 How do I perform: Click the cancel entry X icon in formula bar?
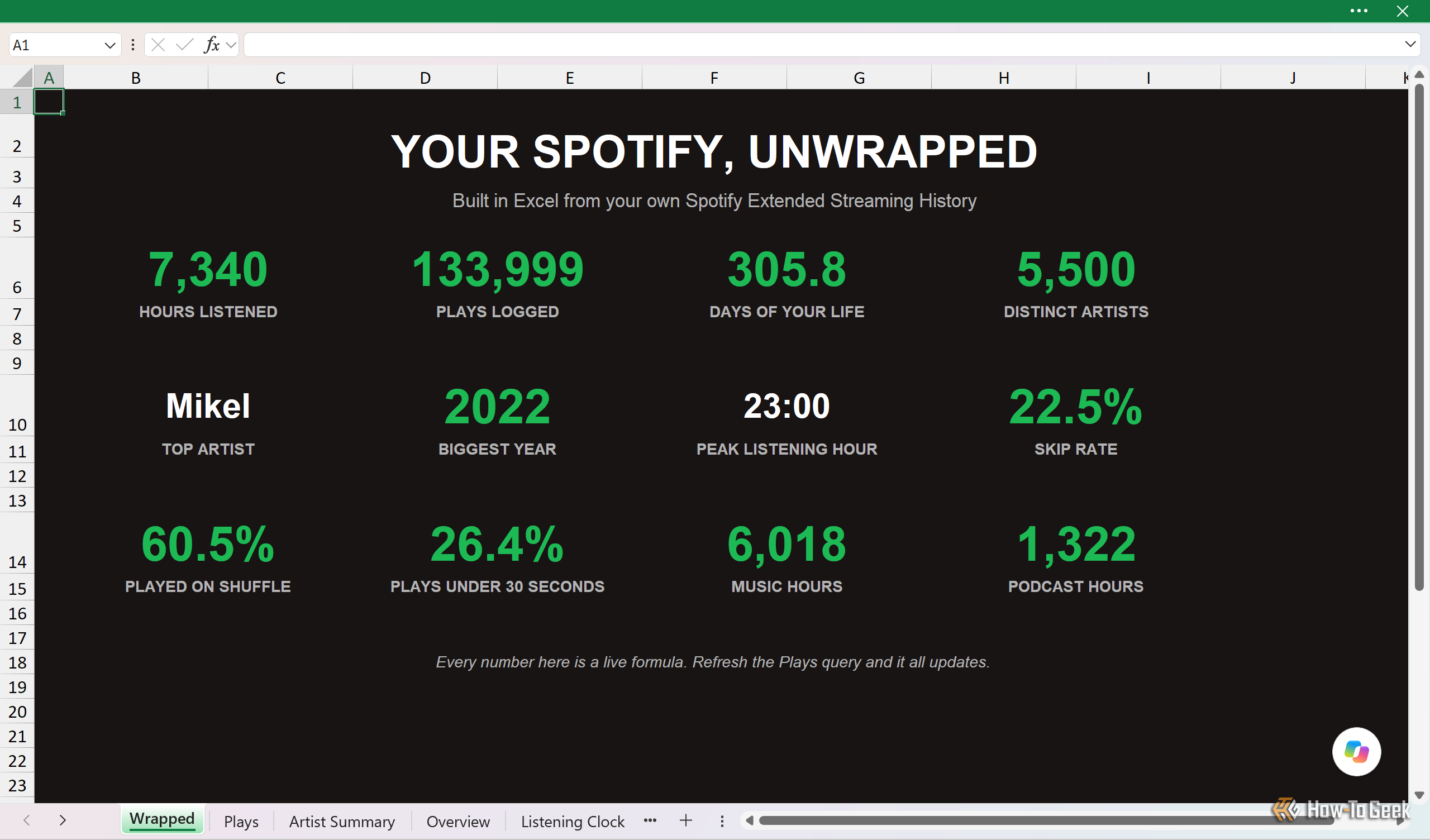point(158,45)
